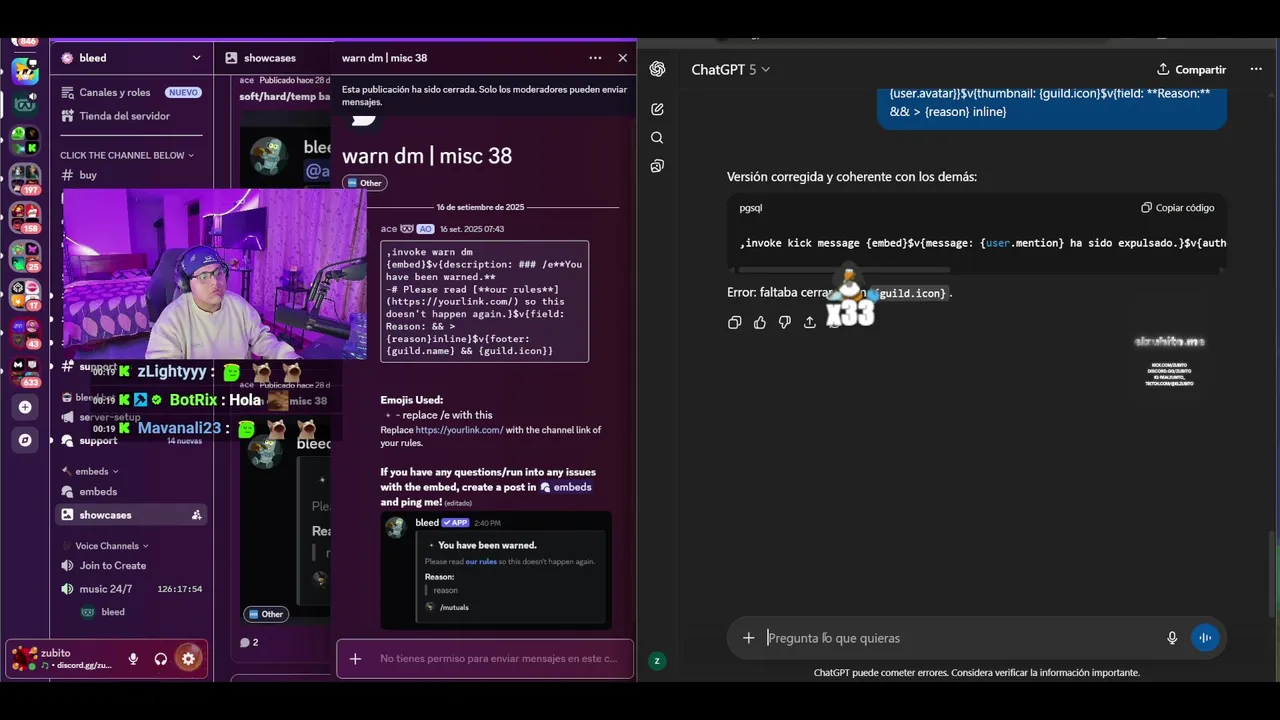This screenshot has height=720, width=1280.
Task: Select the showcases channel in sidebar
Action: click(131, 515)
